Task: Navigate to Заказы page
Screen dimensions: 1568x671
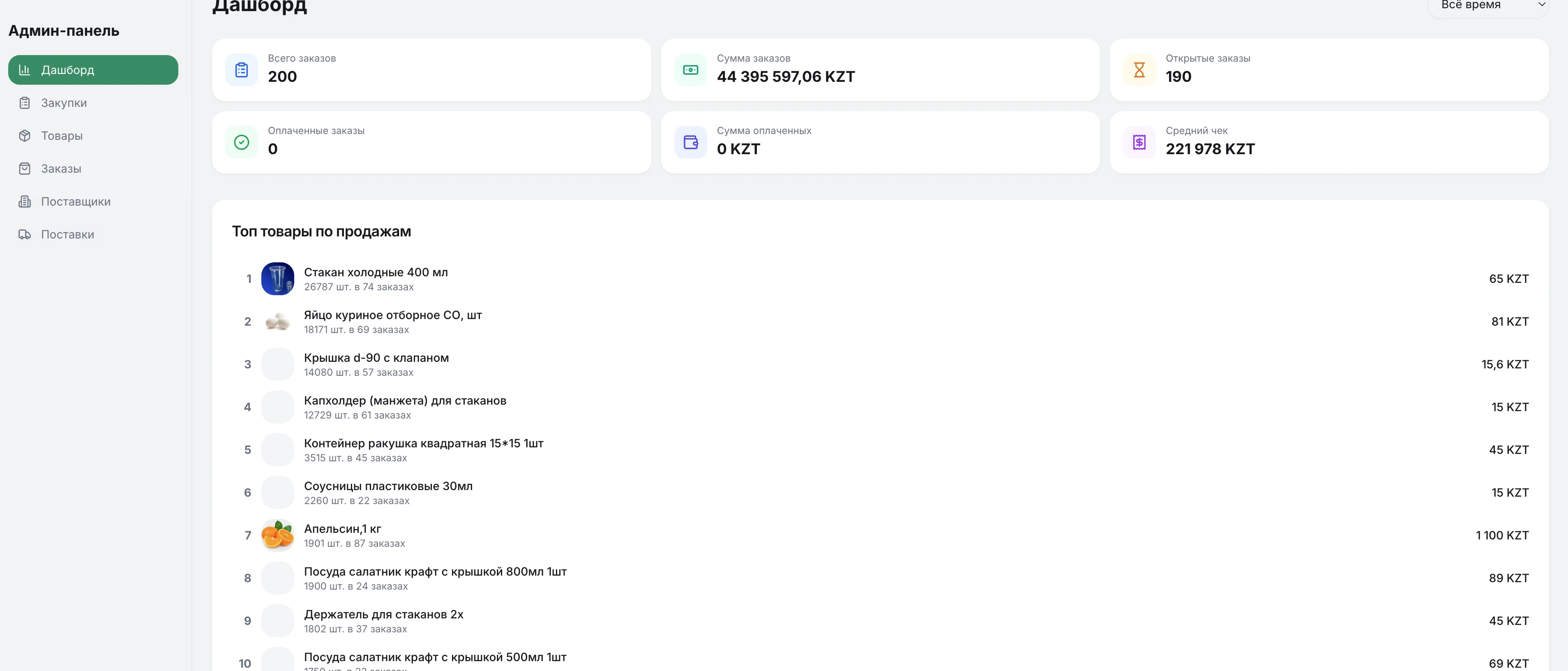Action: [93, 169]
